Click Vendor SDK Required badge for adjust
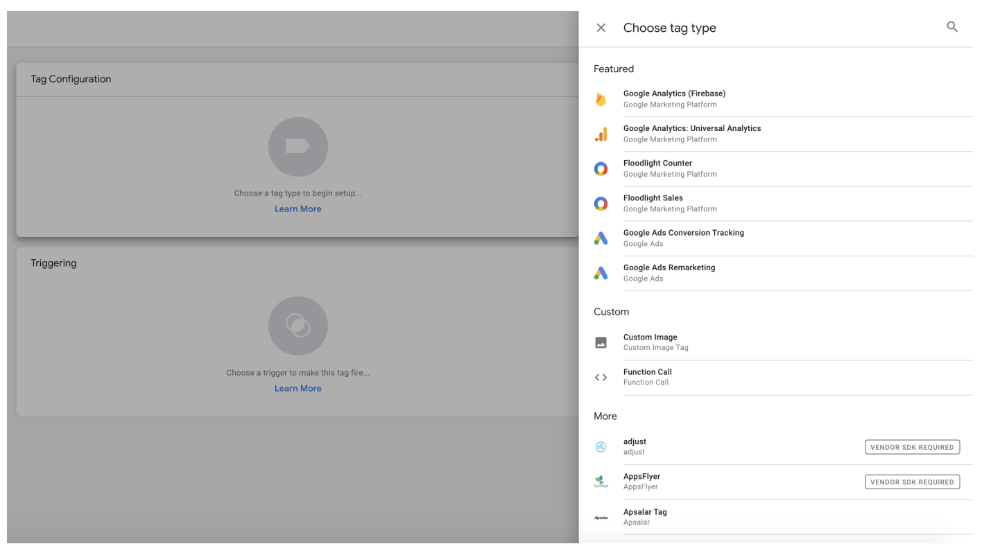 tap(912, 447)
